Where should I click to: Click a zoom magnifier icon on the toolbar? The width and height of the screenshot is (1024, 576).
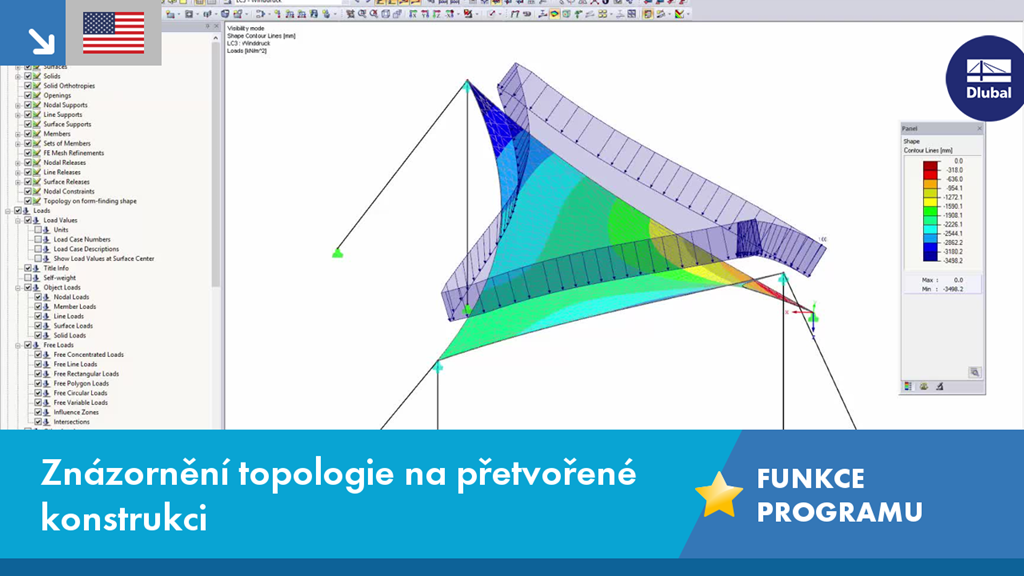pos(360,14)
